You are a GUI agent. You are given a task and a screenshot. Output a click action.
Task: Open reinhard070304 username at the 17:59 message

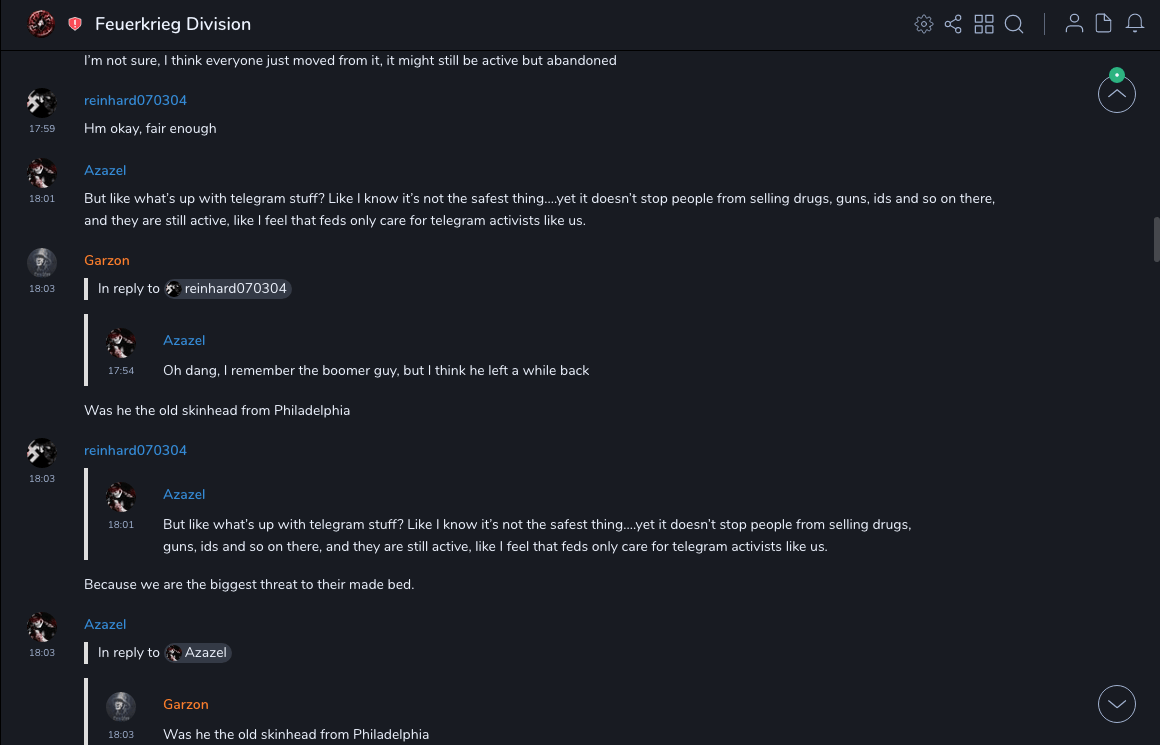click(x=135, y=101)
